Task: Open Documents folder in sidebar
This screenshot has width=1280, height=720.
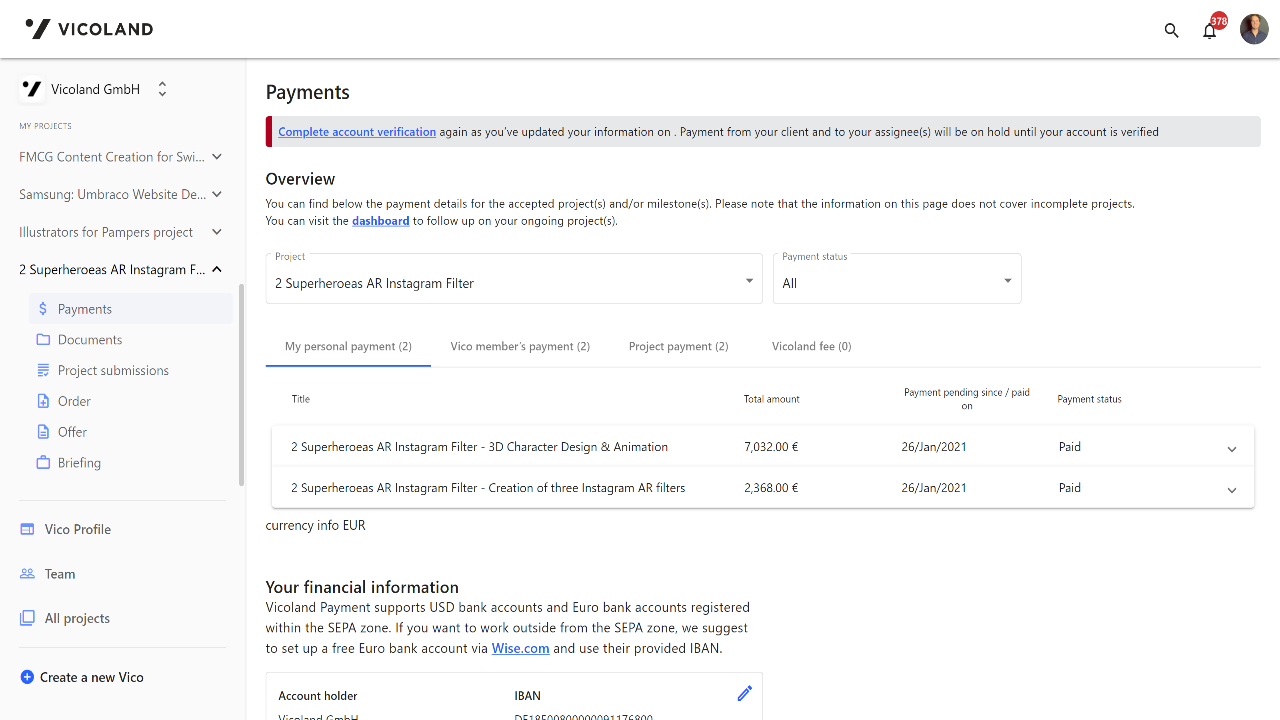Action: point(89,340)
